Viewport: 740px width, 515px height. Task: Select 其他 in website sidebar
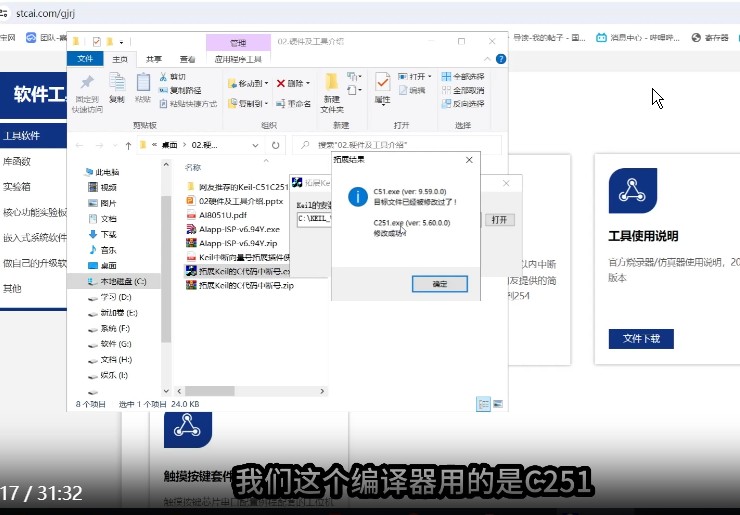point(12,288)
